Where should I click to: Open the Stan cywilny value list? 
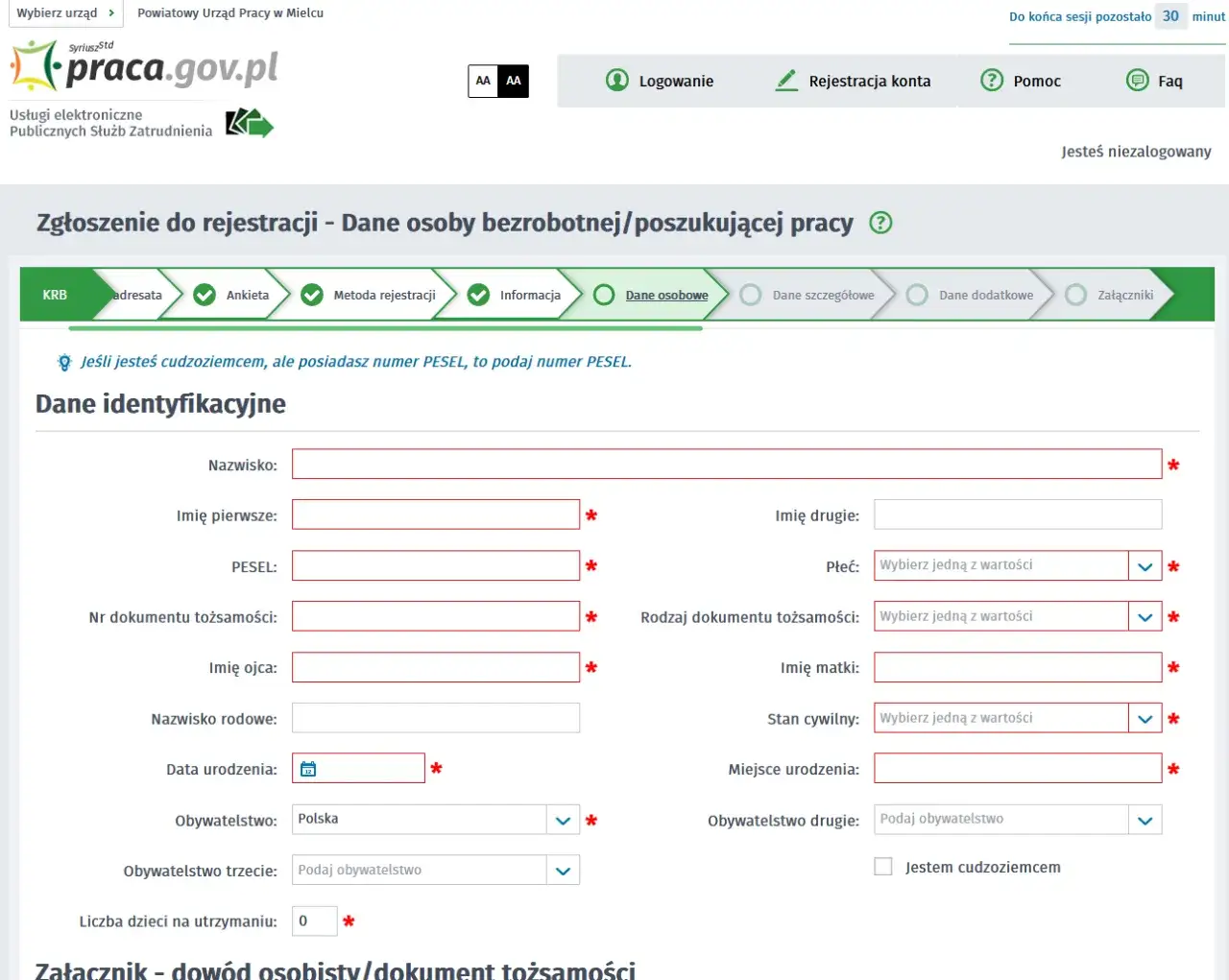(1145, 717)
